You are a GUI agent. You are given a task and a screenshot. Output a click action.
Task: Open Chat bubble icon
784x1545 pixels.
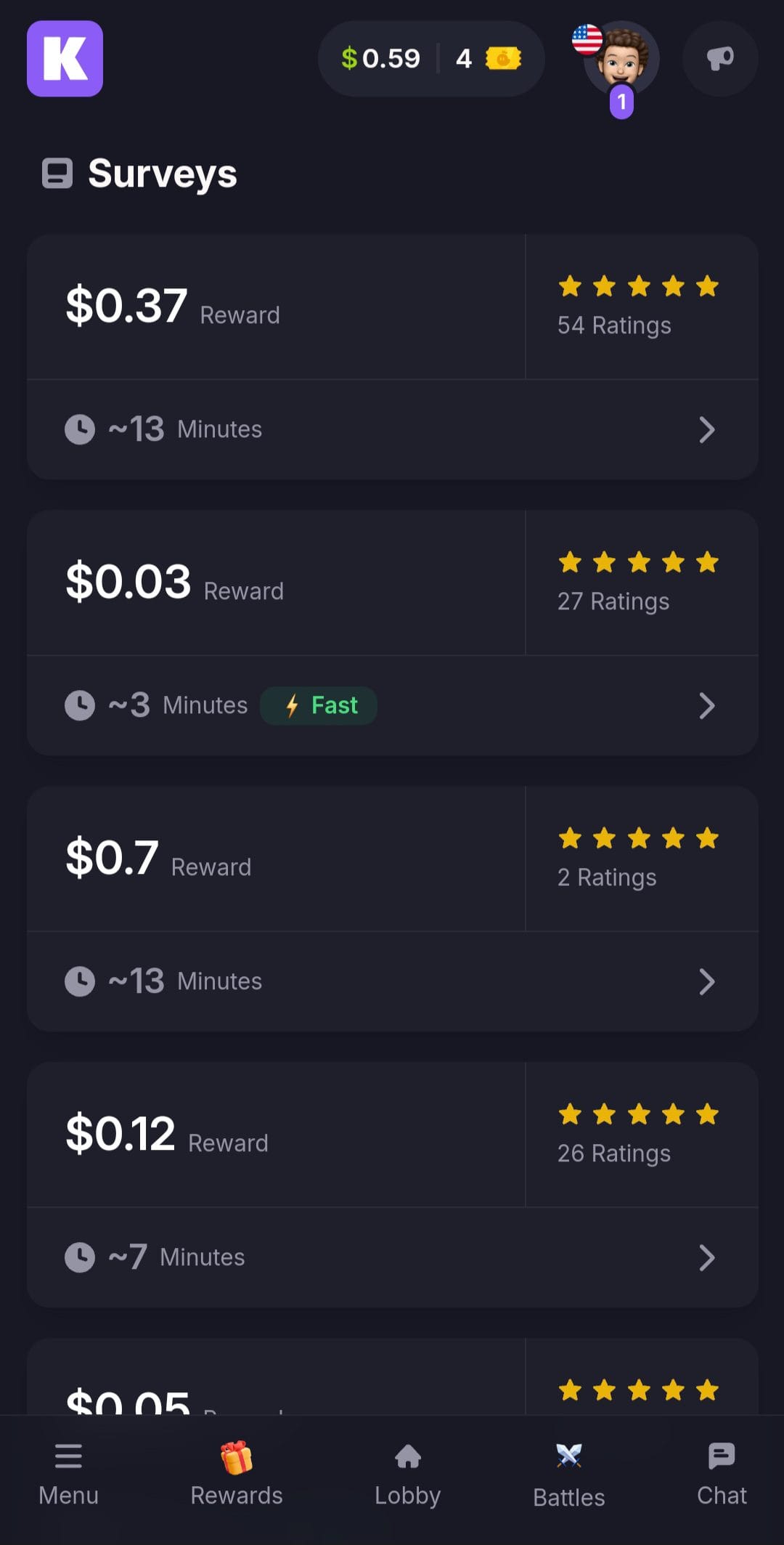[722, 1456]
